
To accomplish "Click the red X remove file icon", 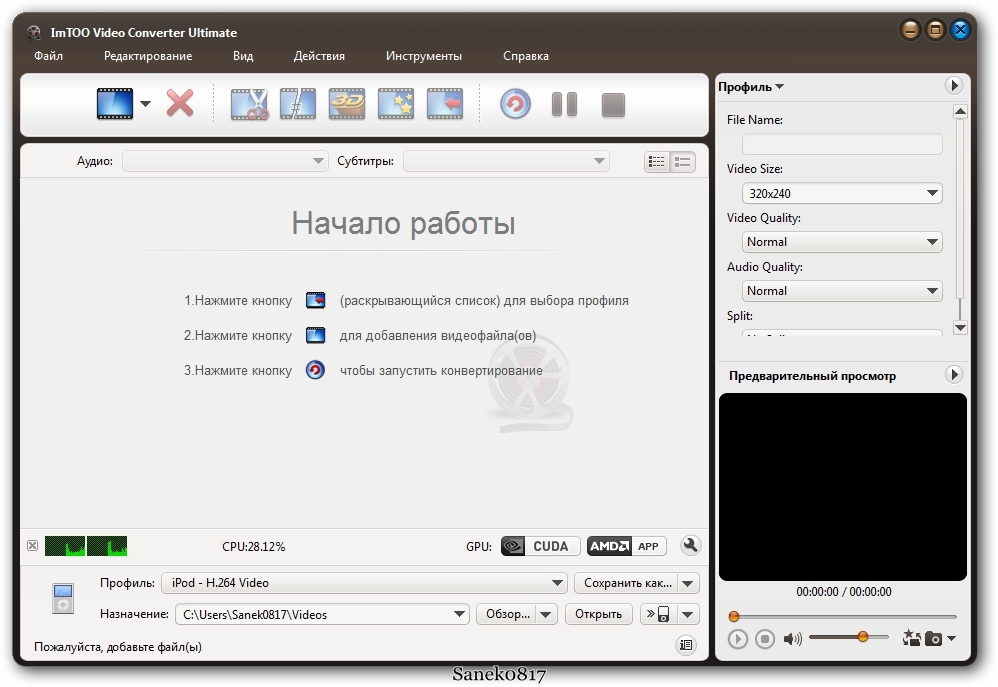I will (180, 103).
